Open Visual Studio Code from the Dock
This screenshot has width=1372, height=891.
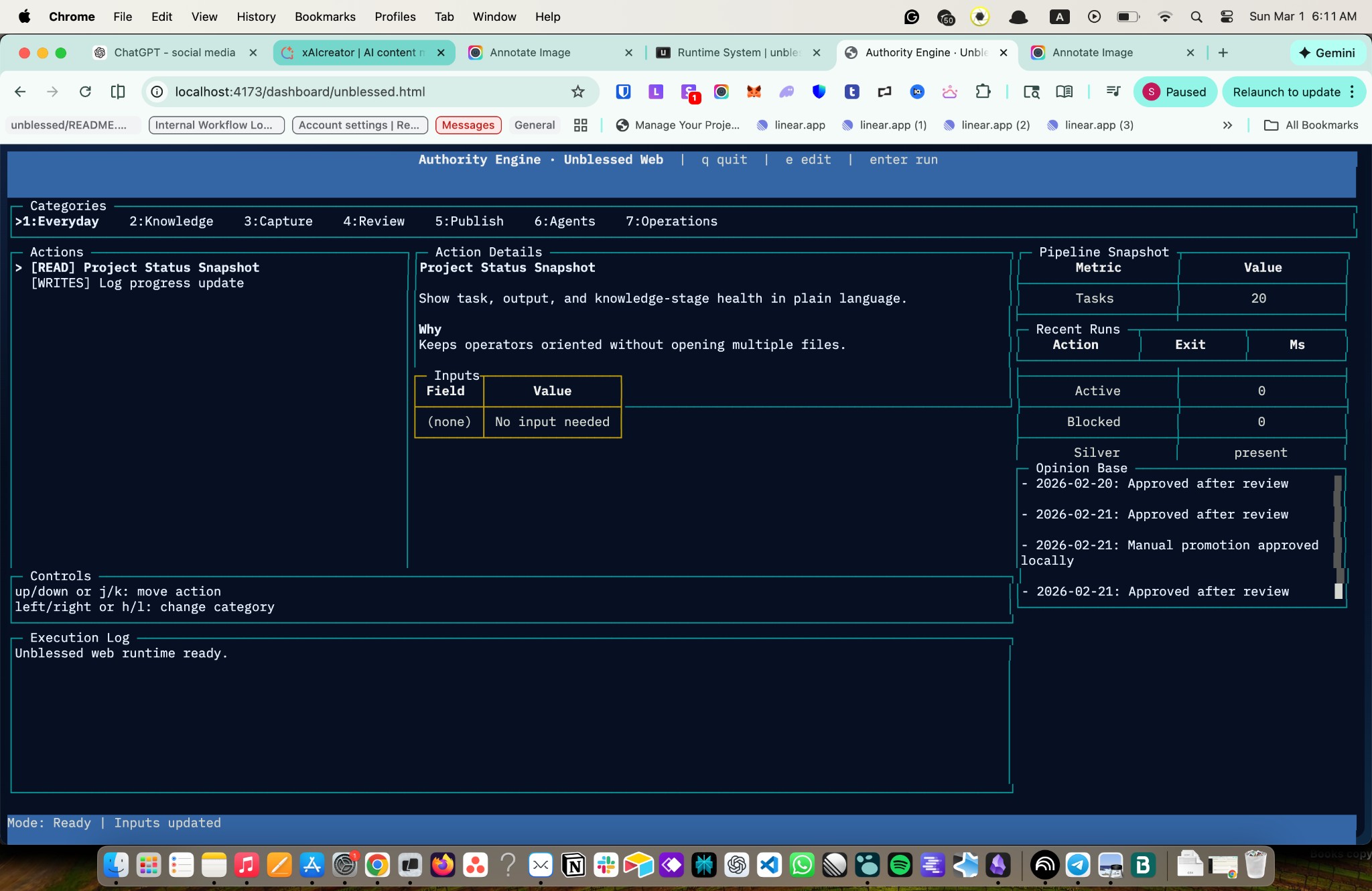(x=769, y=865)
